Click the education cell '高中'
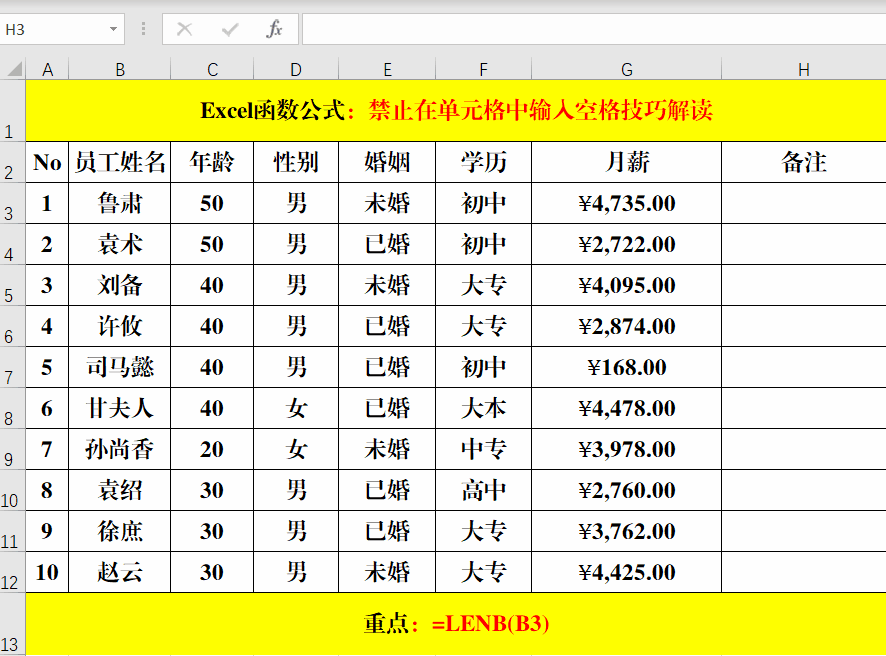The height and width of the screenshot is (656, 886). coord(483,490)
